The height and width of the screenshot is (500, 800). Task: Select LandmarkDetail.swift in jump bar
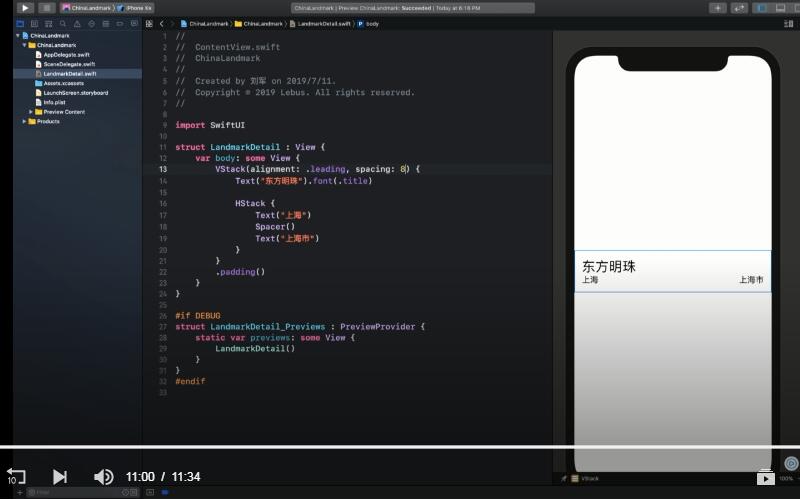tap(325, 23)
